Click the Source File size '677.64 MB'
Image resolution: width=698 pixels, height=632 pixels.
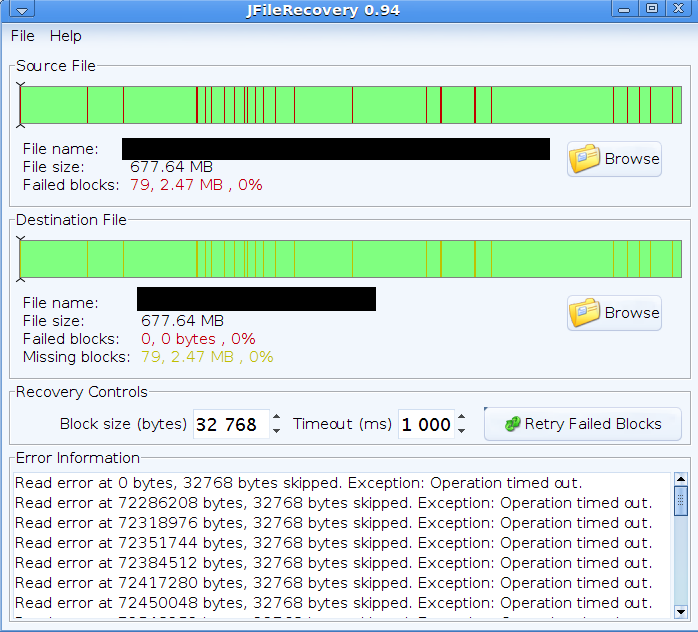click(171, 167)
